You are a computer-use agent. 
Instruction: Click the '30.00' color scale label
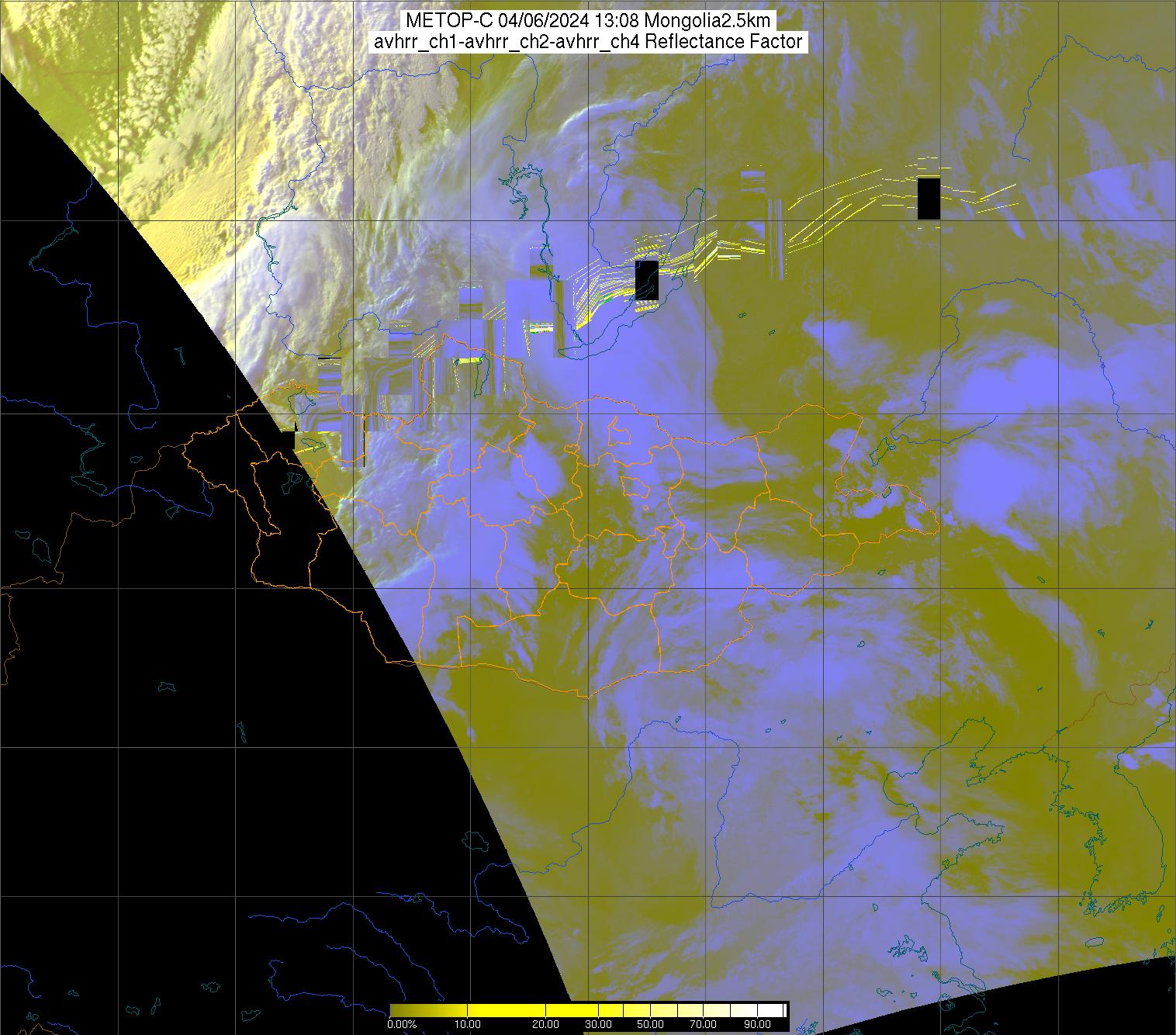pyautogui.click(x=598, y=1024)
